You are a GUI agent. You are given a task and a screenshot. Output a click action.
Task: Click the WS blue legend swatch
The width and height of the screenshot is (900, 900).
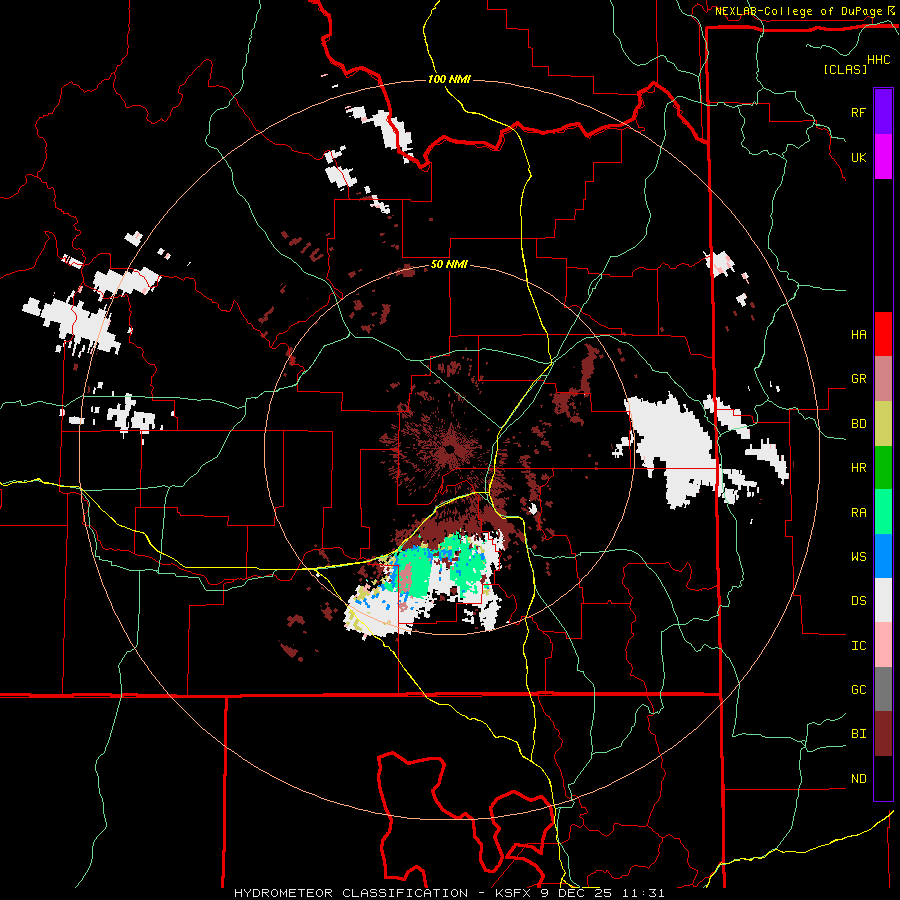[x=883, y=556]
